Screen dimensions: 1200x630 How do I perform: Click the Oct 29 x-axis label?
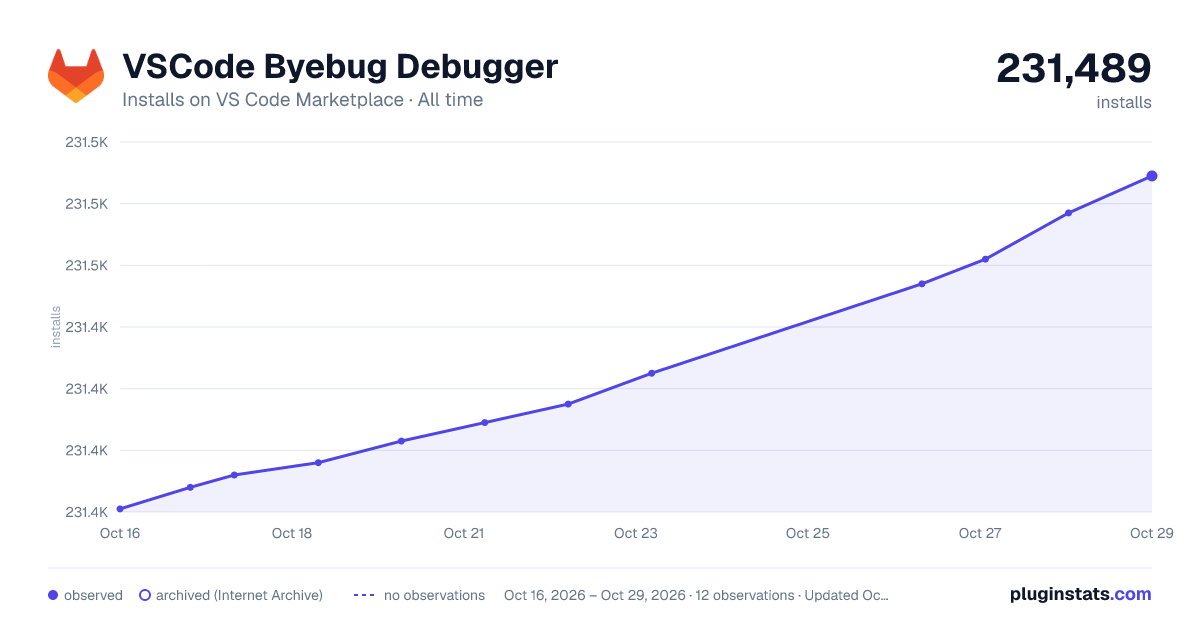click(1151, 533)
